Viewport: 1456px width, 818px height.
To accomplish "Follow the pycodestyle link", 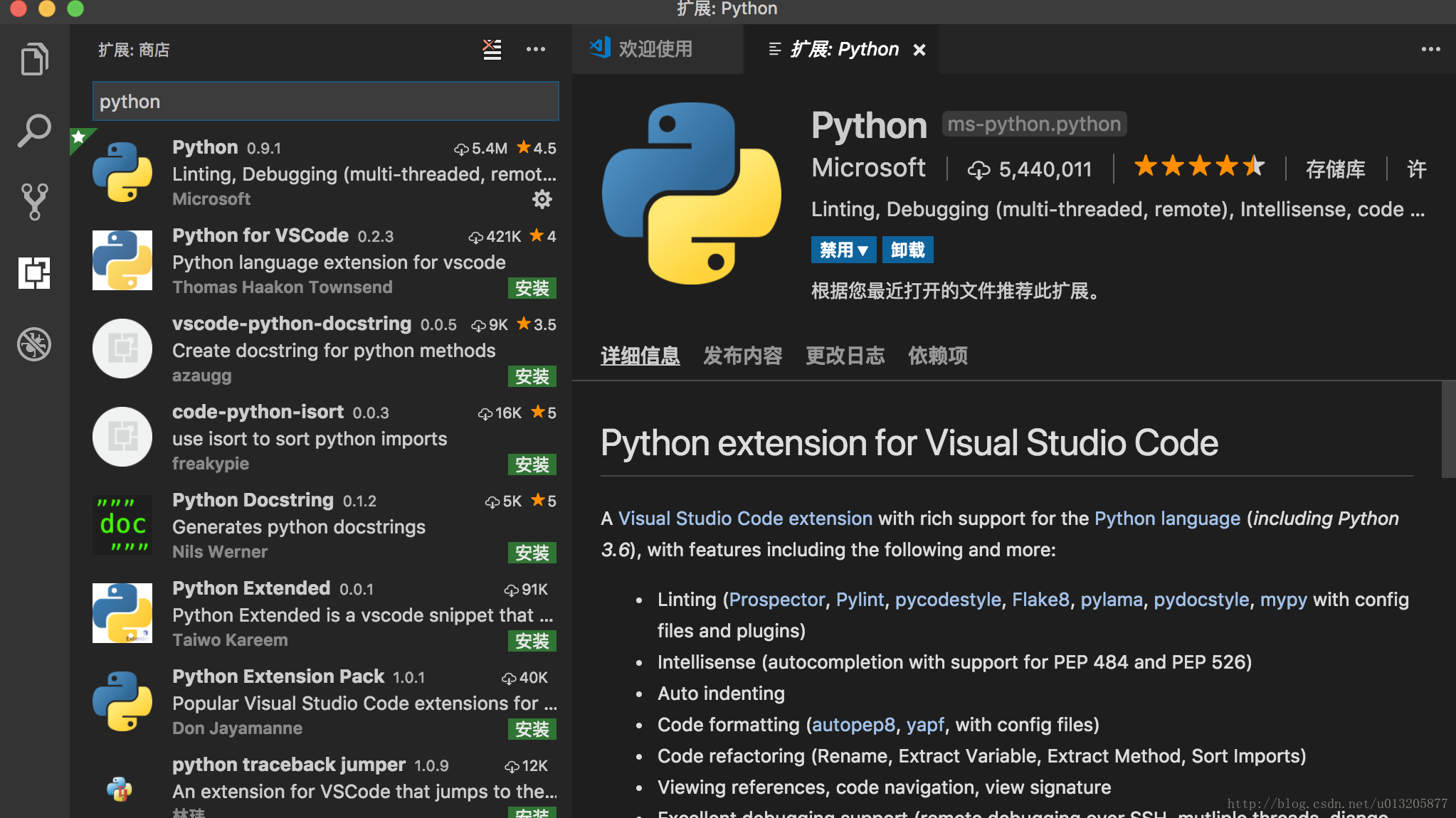I will 948,600.
